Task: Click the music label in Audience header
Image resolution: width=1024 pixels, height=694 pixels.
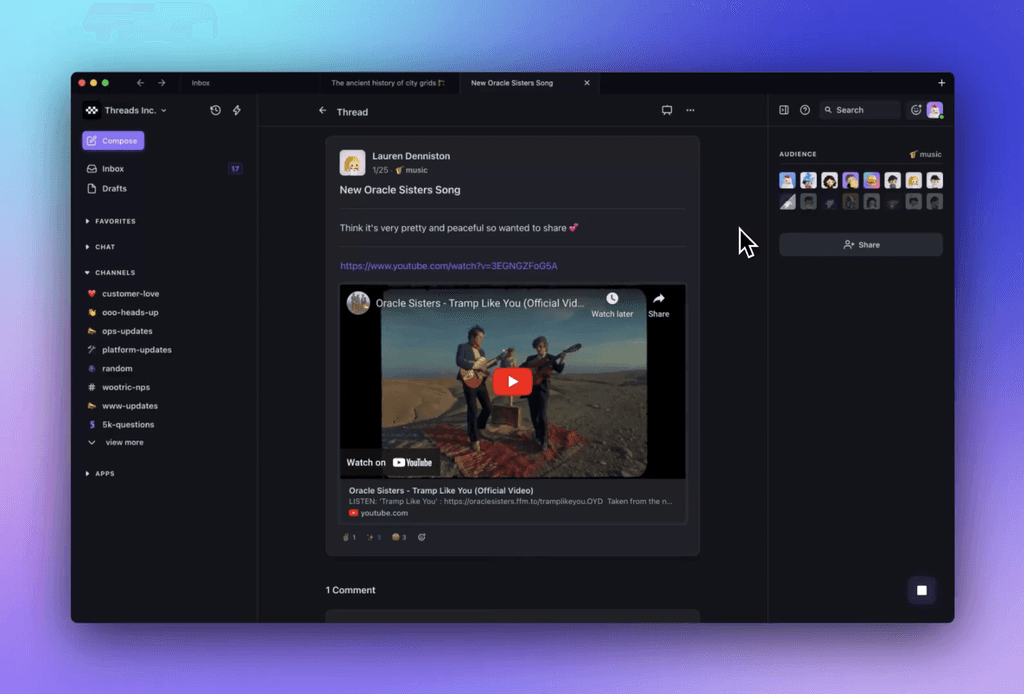Action: (925, 154)
